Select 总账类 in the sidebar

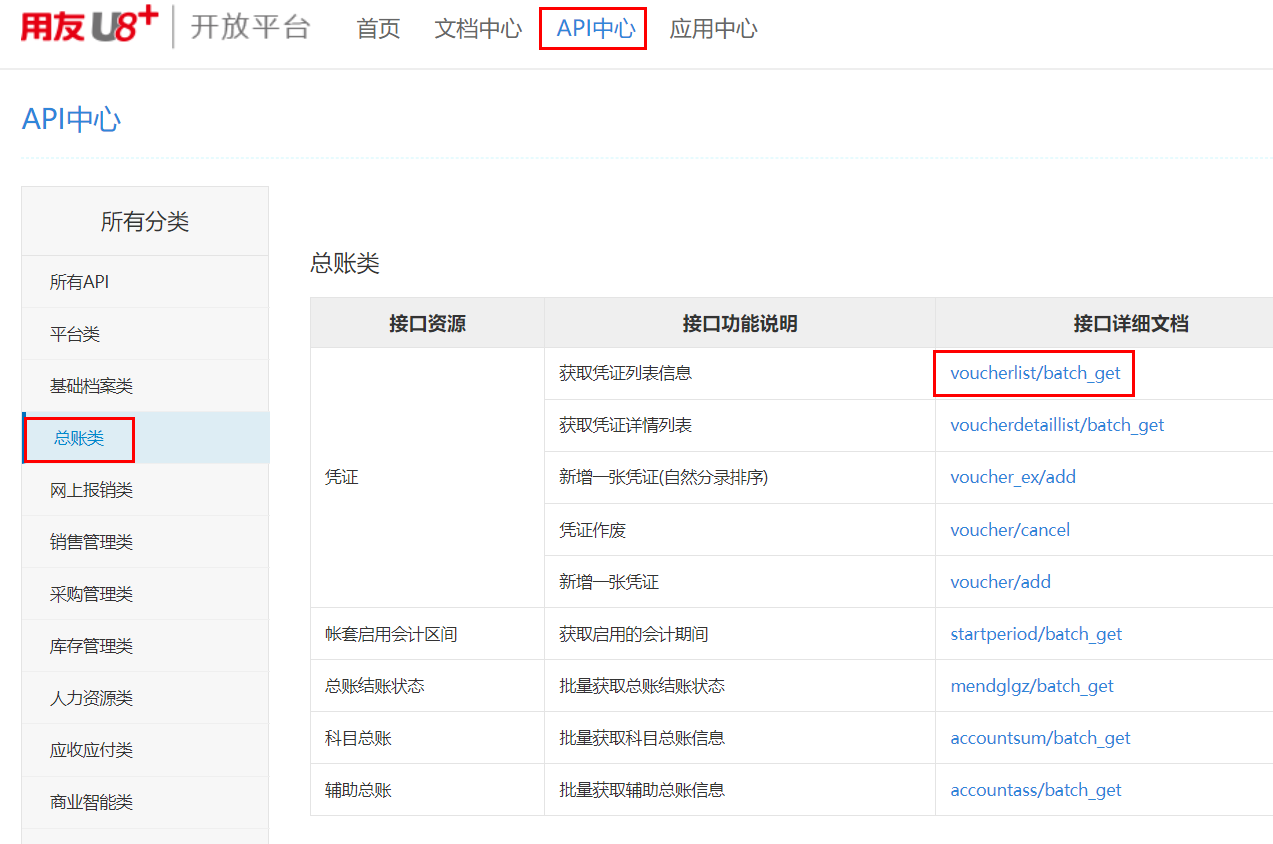click(x=79, y=438)
